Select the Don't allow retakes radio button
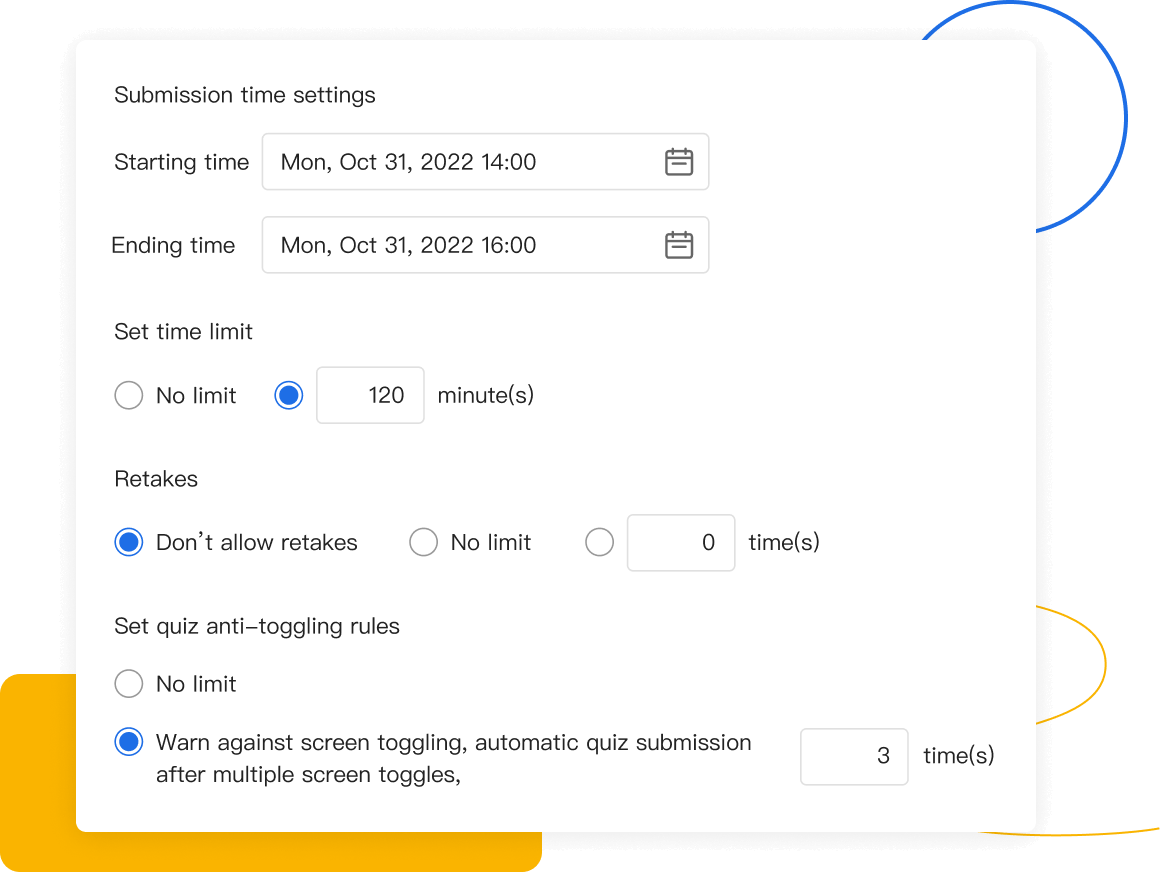The image size is (1165, 872). click(129, 543)
